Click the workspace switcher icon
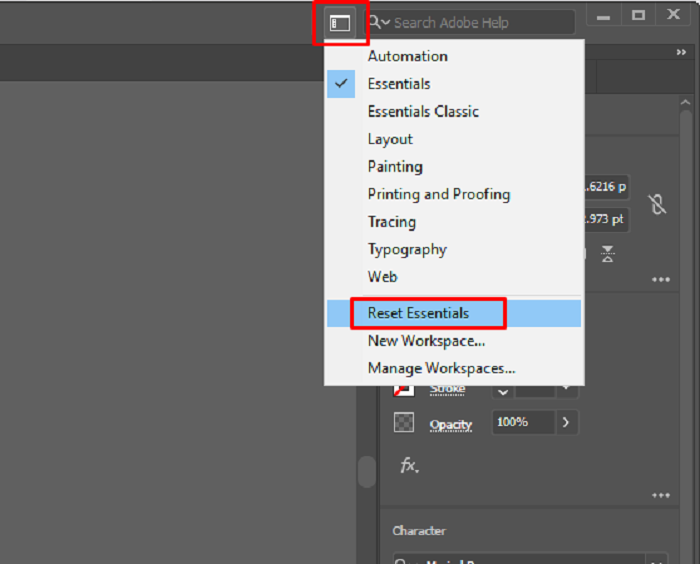 [340, 22]
